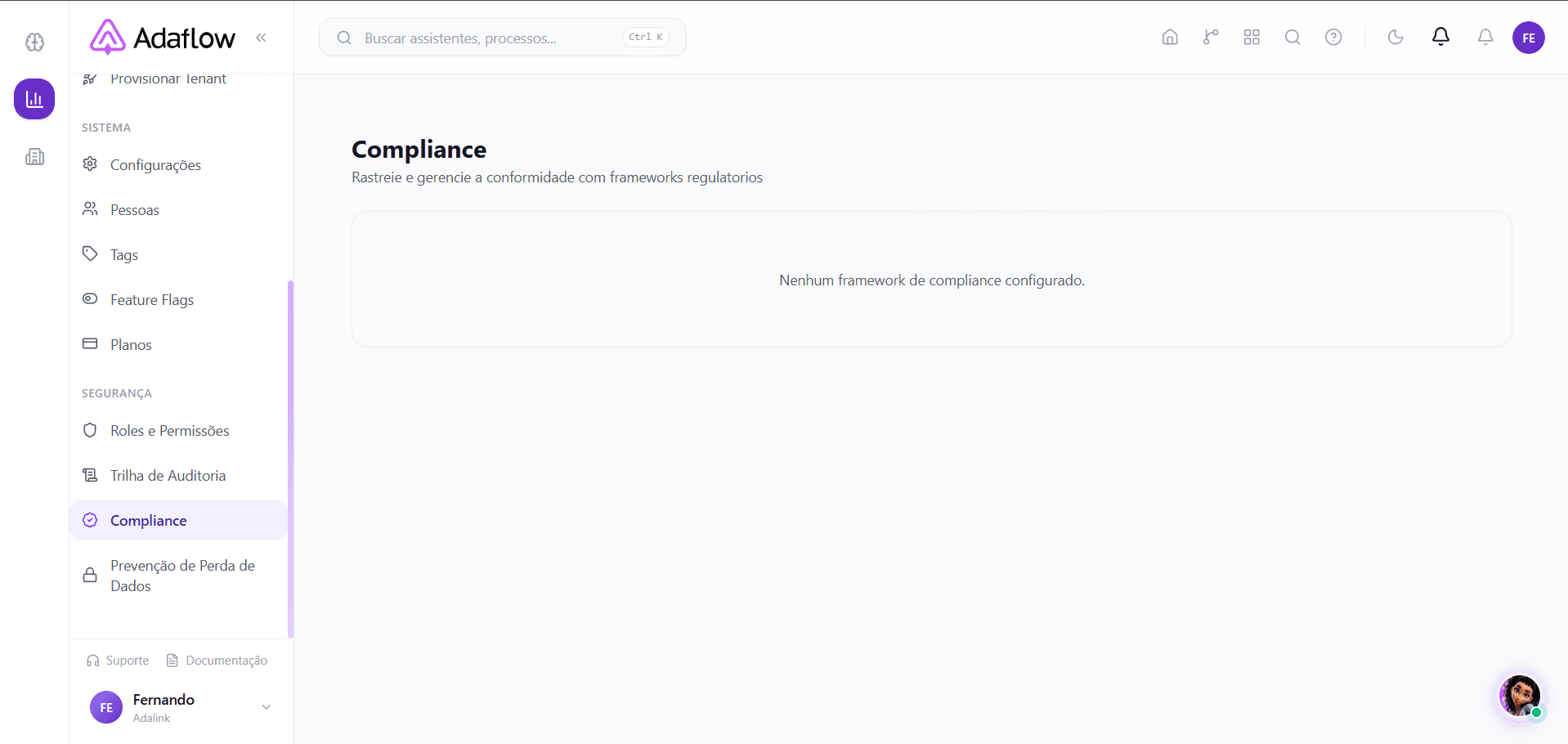The image size is (1568, 744).
Task: Collapse sidebar with double chevron
Action: (261, 38)
